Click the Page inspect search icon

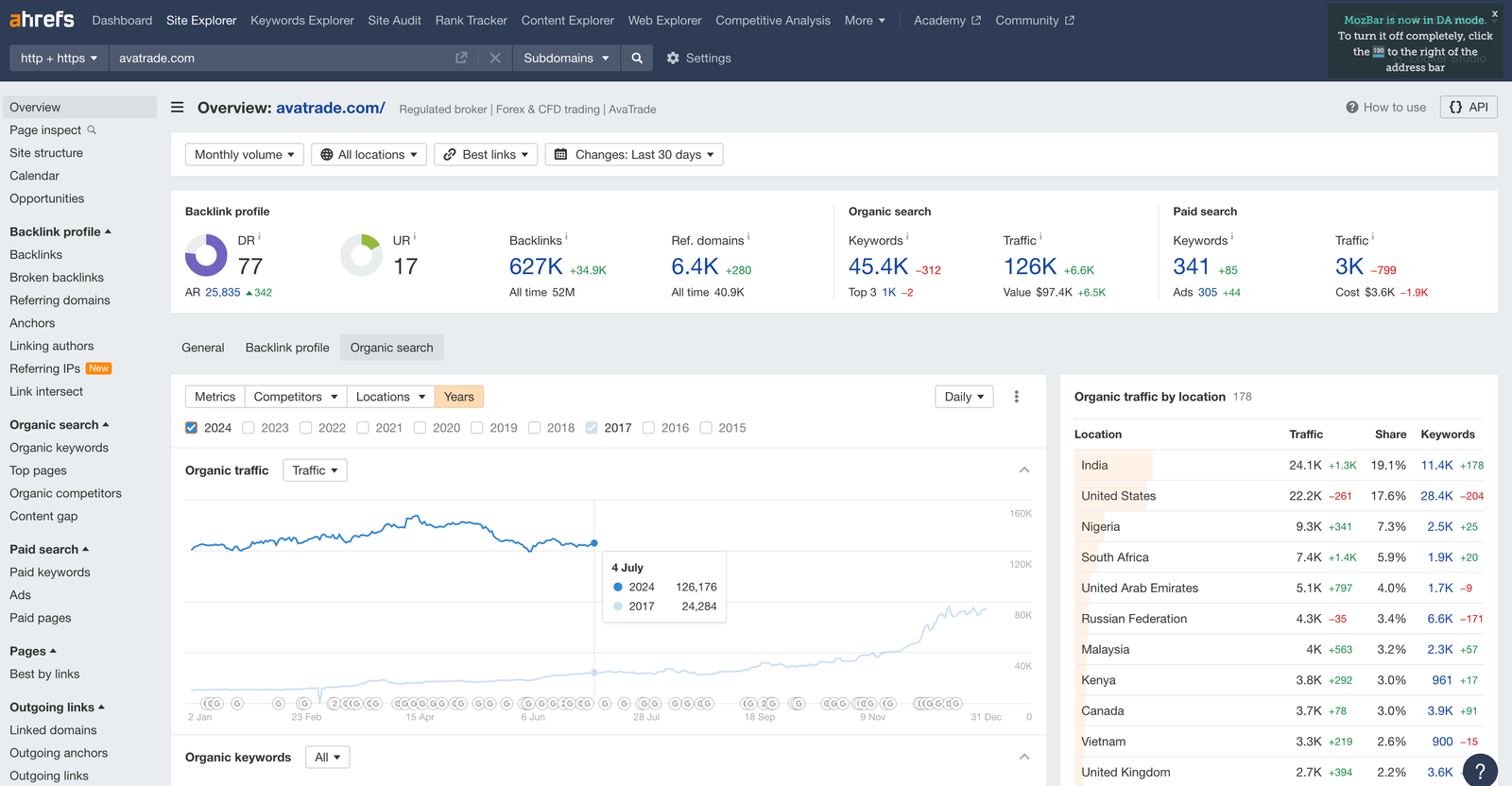92,130
